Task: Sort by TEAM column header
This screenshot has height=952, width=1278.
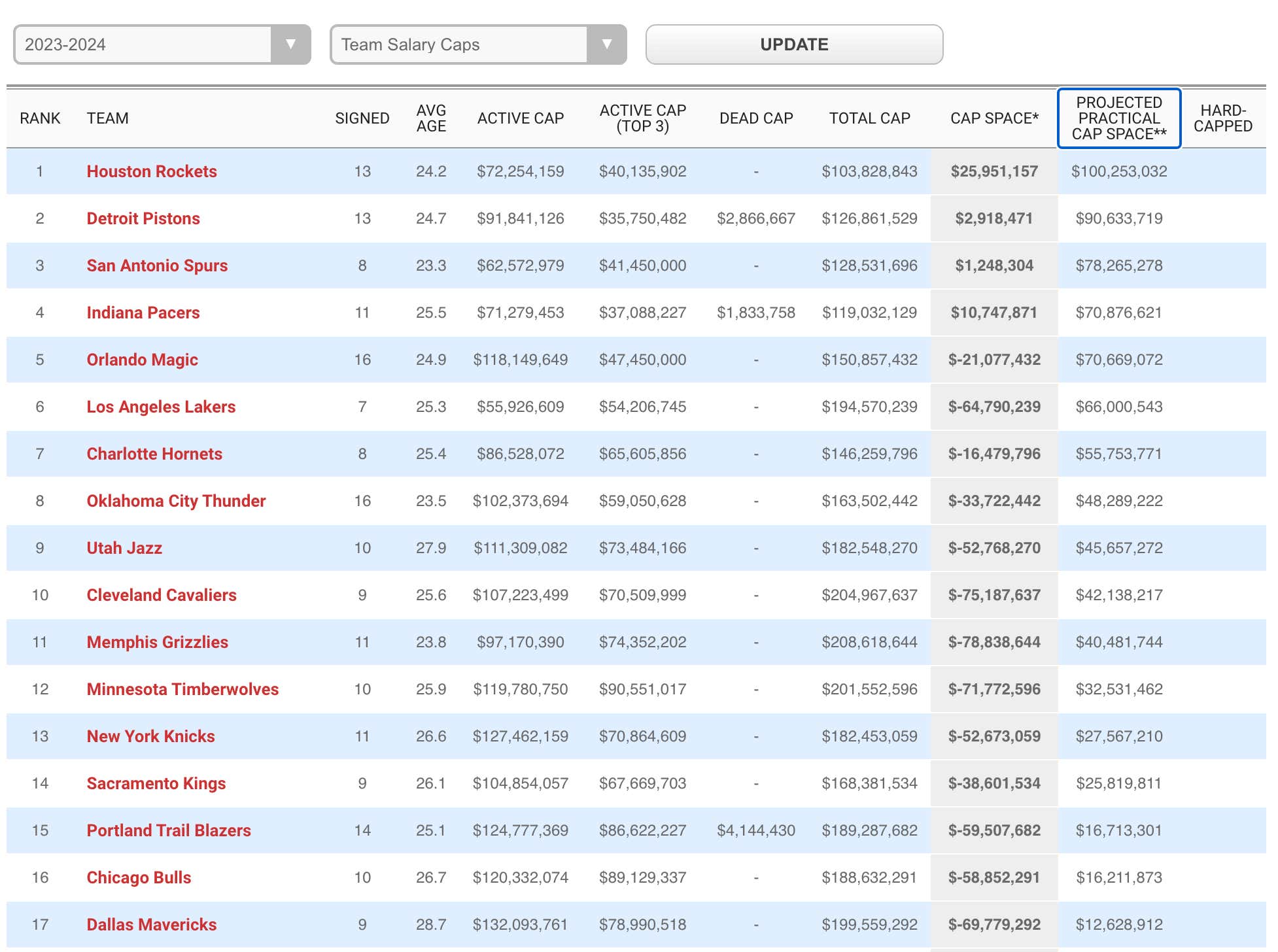Action: click(108, 118)
